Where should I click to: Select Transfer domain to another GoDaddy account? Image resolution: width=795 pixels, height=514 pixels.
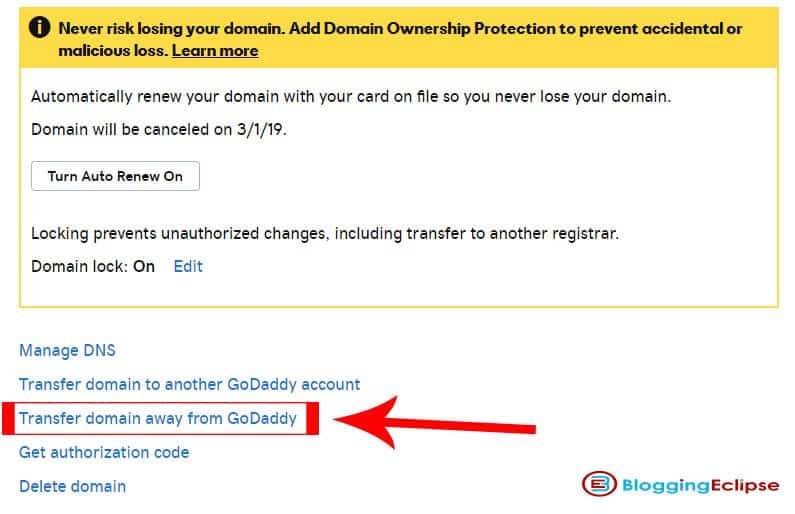pyautogui.click(x=189, y=384)
